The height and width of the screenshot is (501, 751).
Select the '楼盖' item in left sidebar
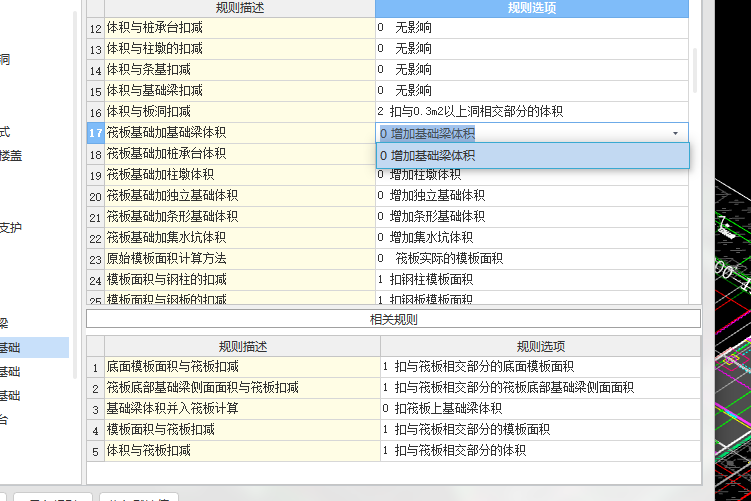11,155
